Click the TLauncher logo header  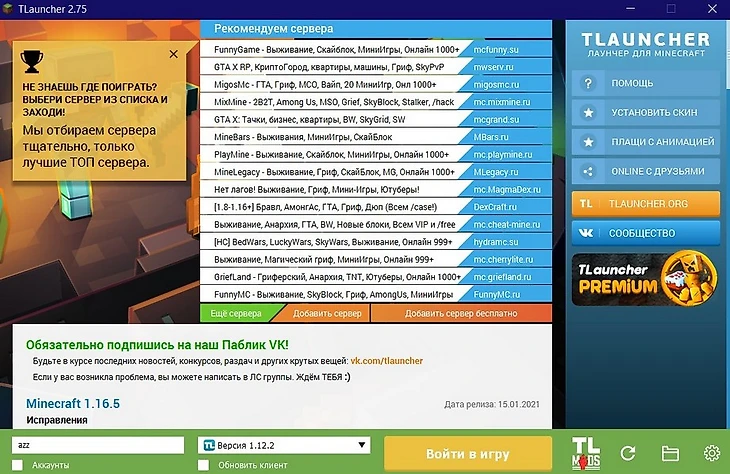coord(646,44)
